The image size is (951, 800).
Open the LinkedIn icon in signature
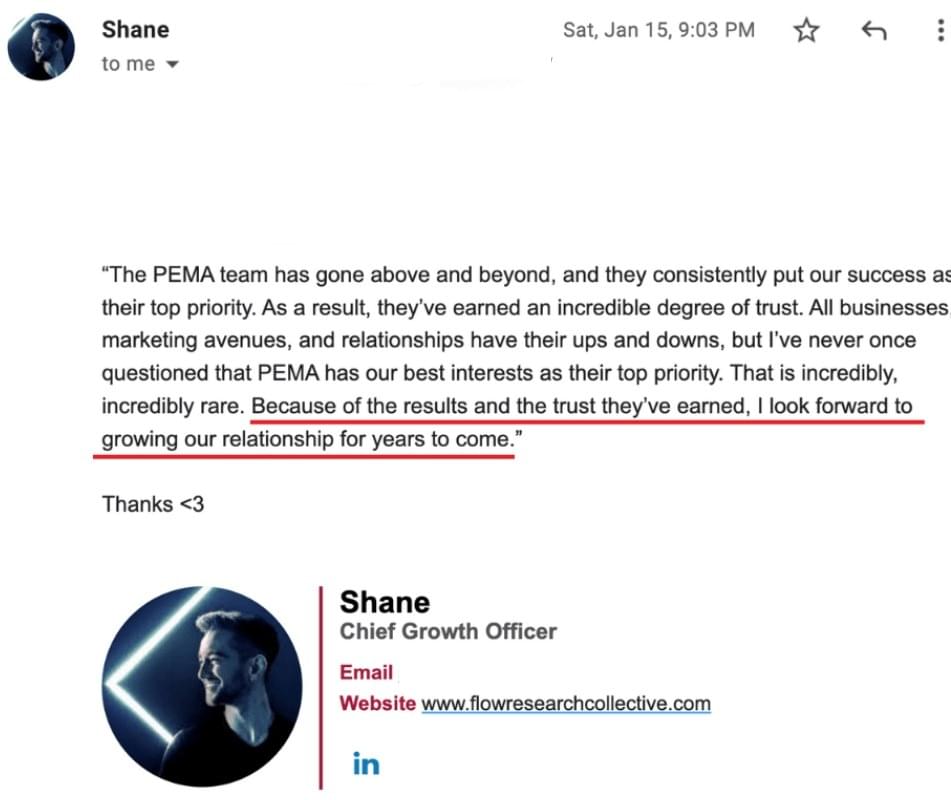pyautogui.click(x=366, y=764)
